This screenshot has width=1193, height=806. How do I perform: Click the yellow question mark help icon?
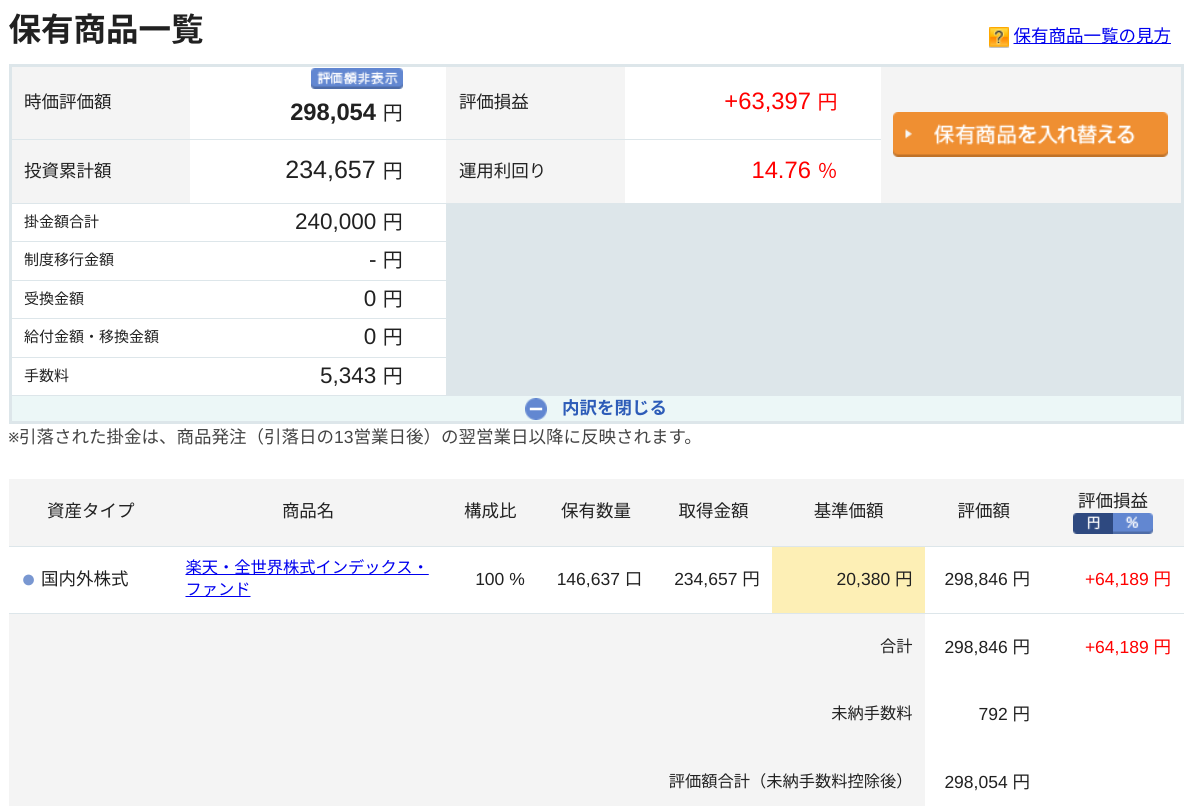997,36
